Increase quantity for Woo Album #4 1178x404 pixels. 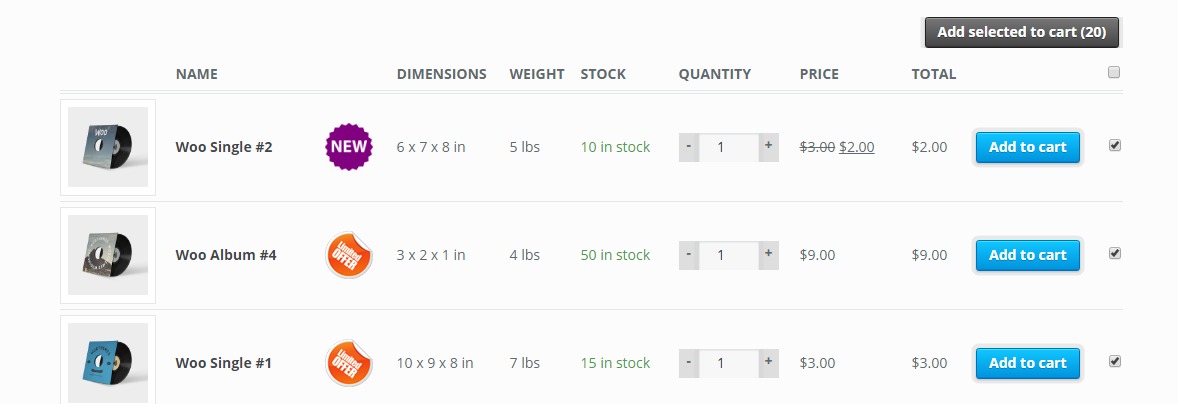point(768,255)
